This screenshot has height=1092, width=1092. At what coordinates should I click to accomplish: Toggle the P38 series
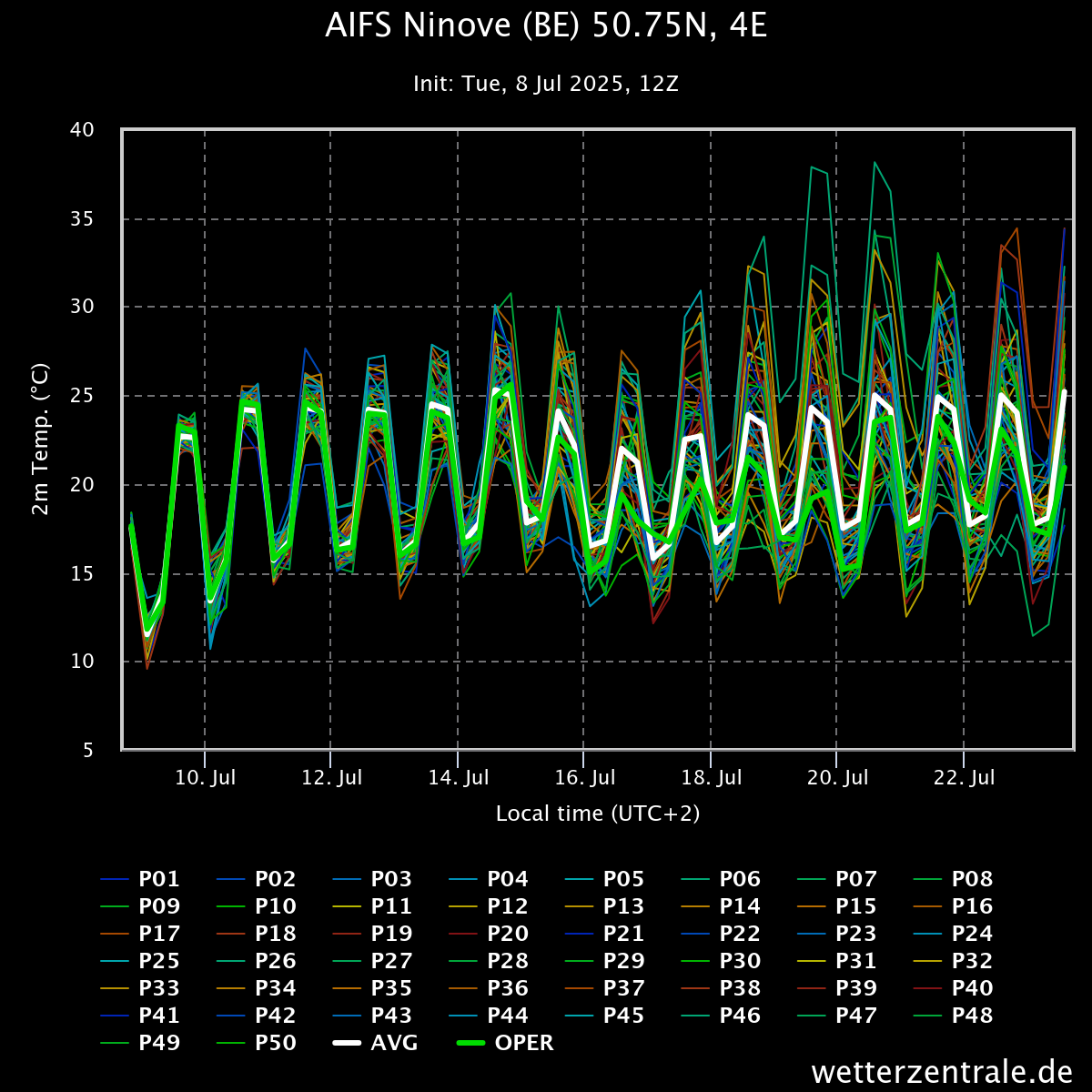click(x=722, y=988)
